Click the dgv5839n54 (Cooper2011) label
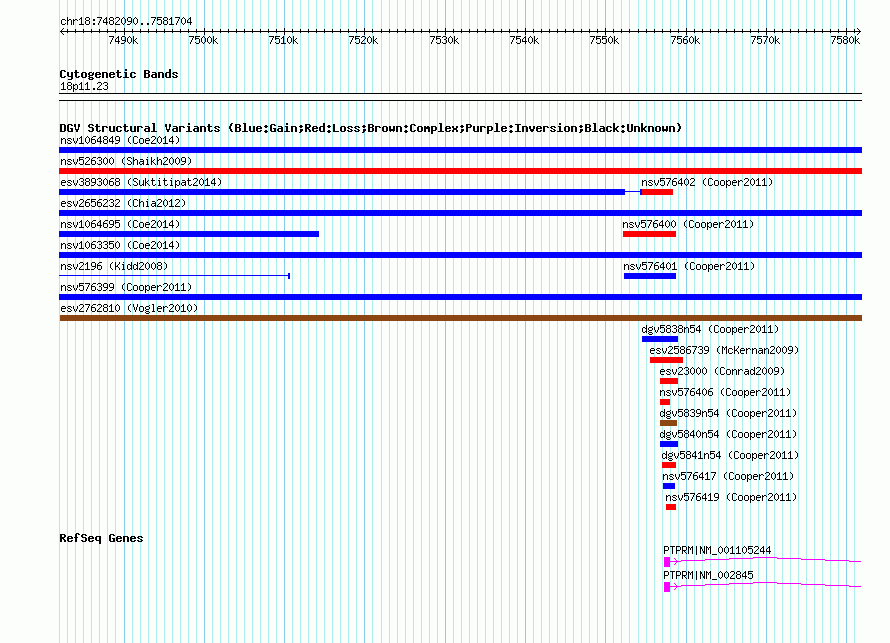Viewport: 890px width, 643px height. coord(728,413)
